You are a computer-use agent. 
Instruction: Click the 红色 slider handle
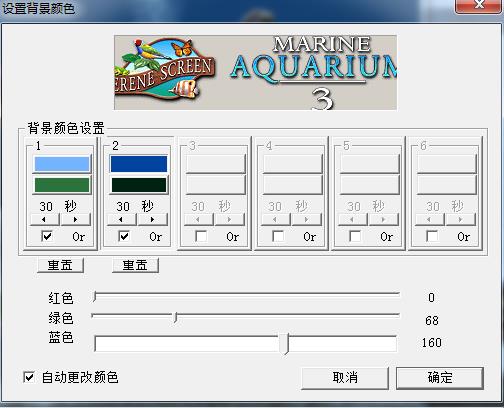(x=95, y=296)
